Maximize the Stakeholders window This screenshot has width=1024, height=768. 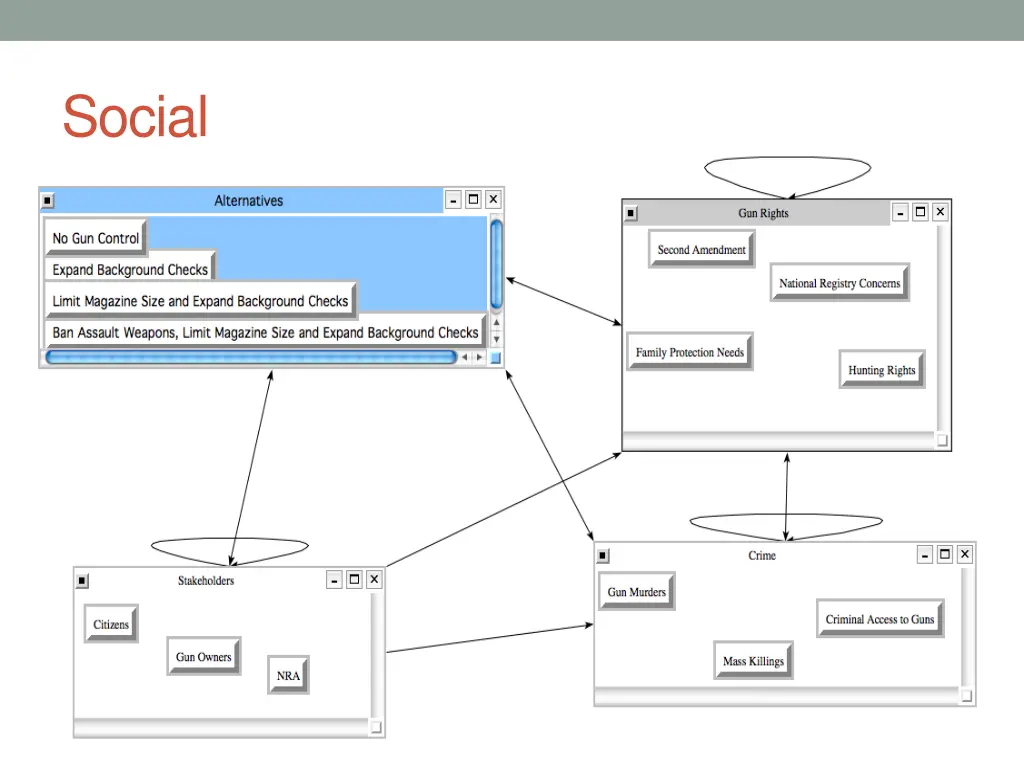pos(354,580)
